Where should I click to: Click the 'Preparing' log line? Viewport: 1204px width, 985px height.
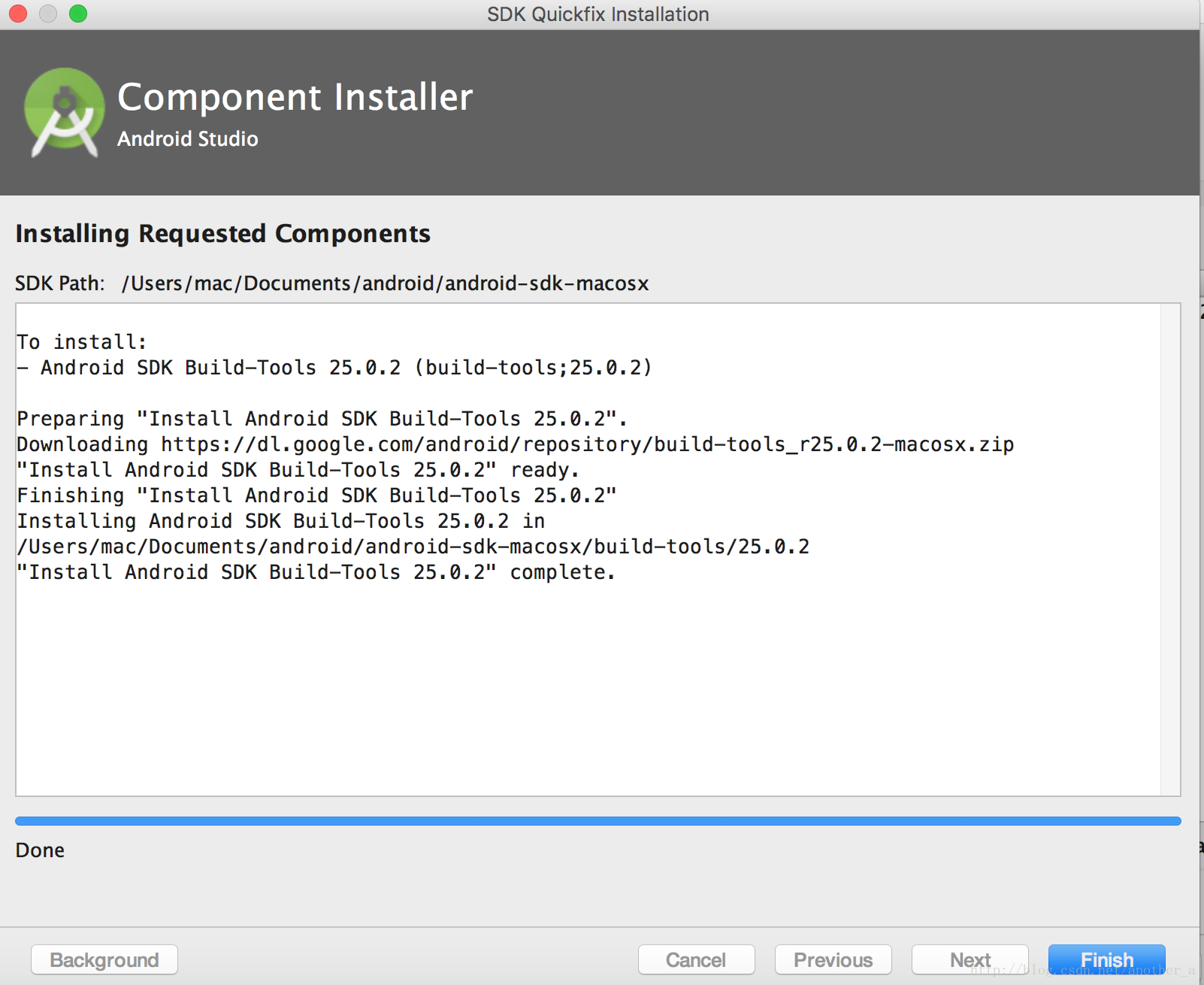(322, 419)
